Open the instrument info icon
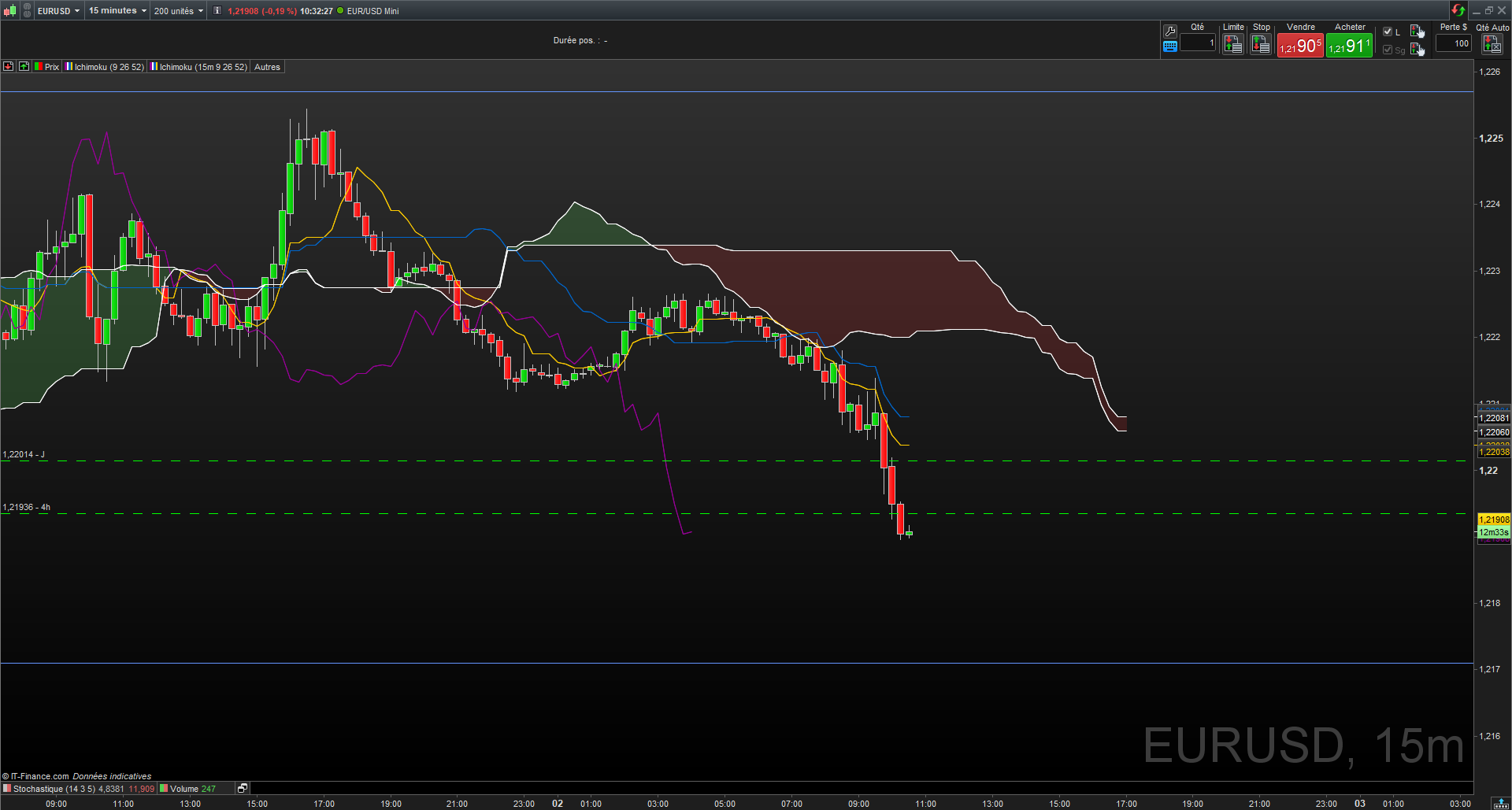Screen dimensions: 1512x810 pyautogui.click(x=217, y=11)
